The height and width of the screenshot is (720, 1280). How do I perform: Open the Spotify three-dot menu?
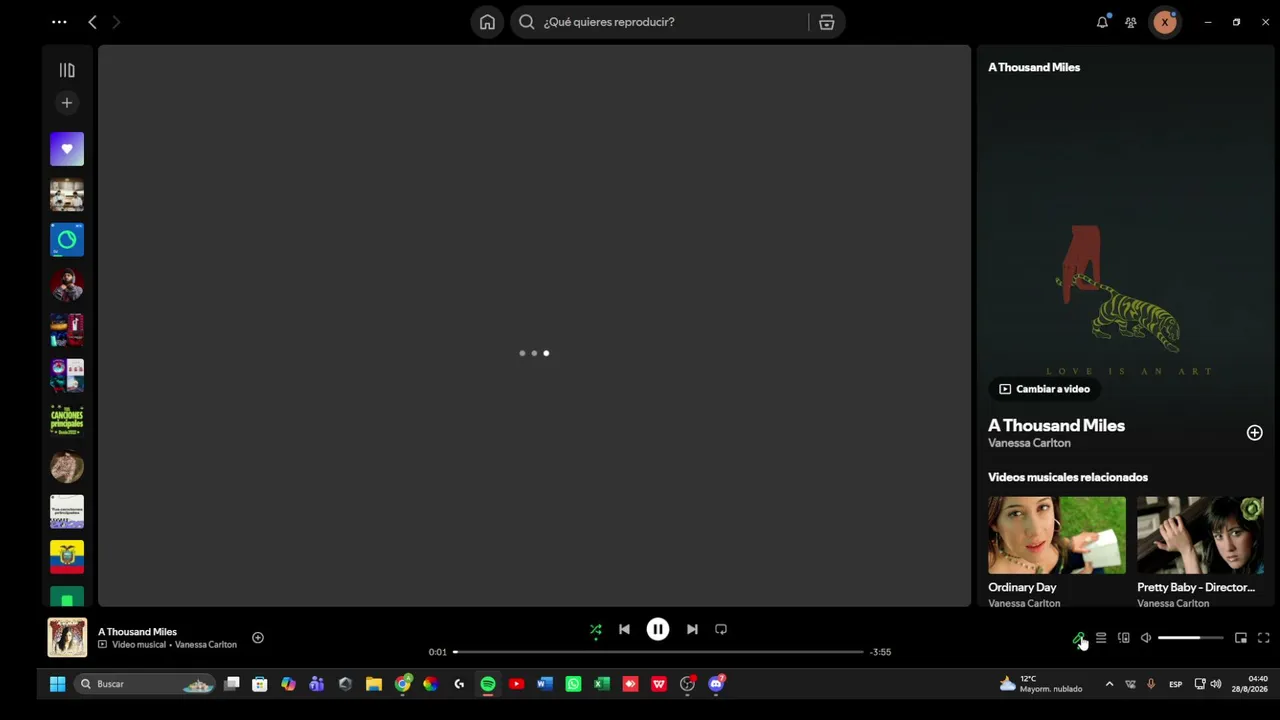coord(59,22)
